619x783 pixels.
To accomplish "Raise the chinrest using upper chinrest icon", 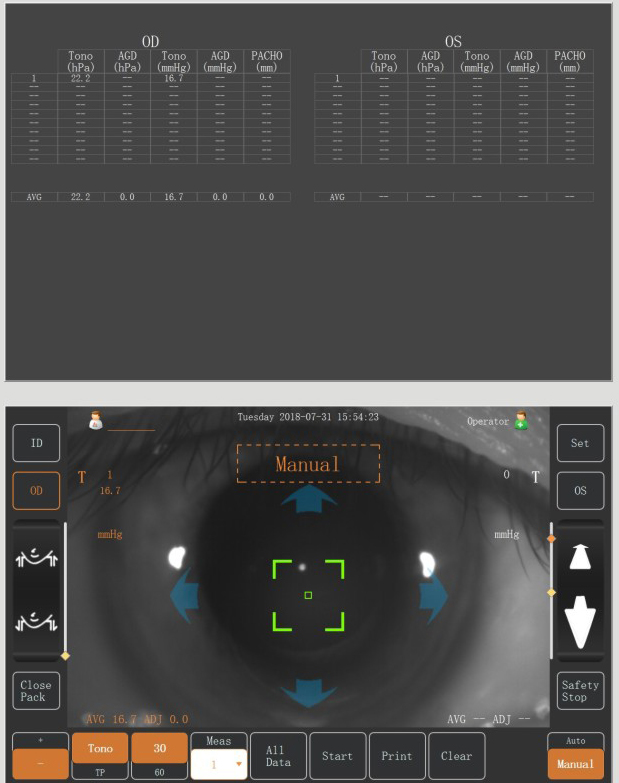I will pos(36,557).
